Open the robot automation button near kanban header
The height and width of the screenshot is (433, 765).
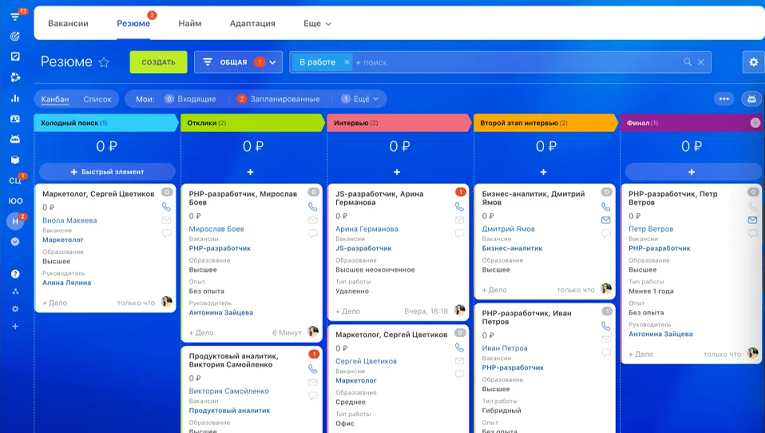point(752,99)
